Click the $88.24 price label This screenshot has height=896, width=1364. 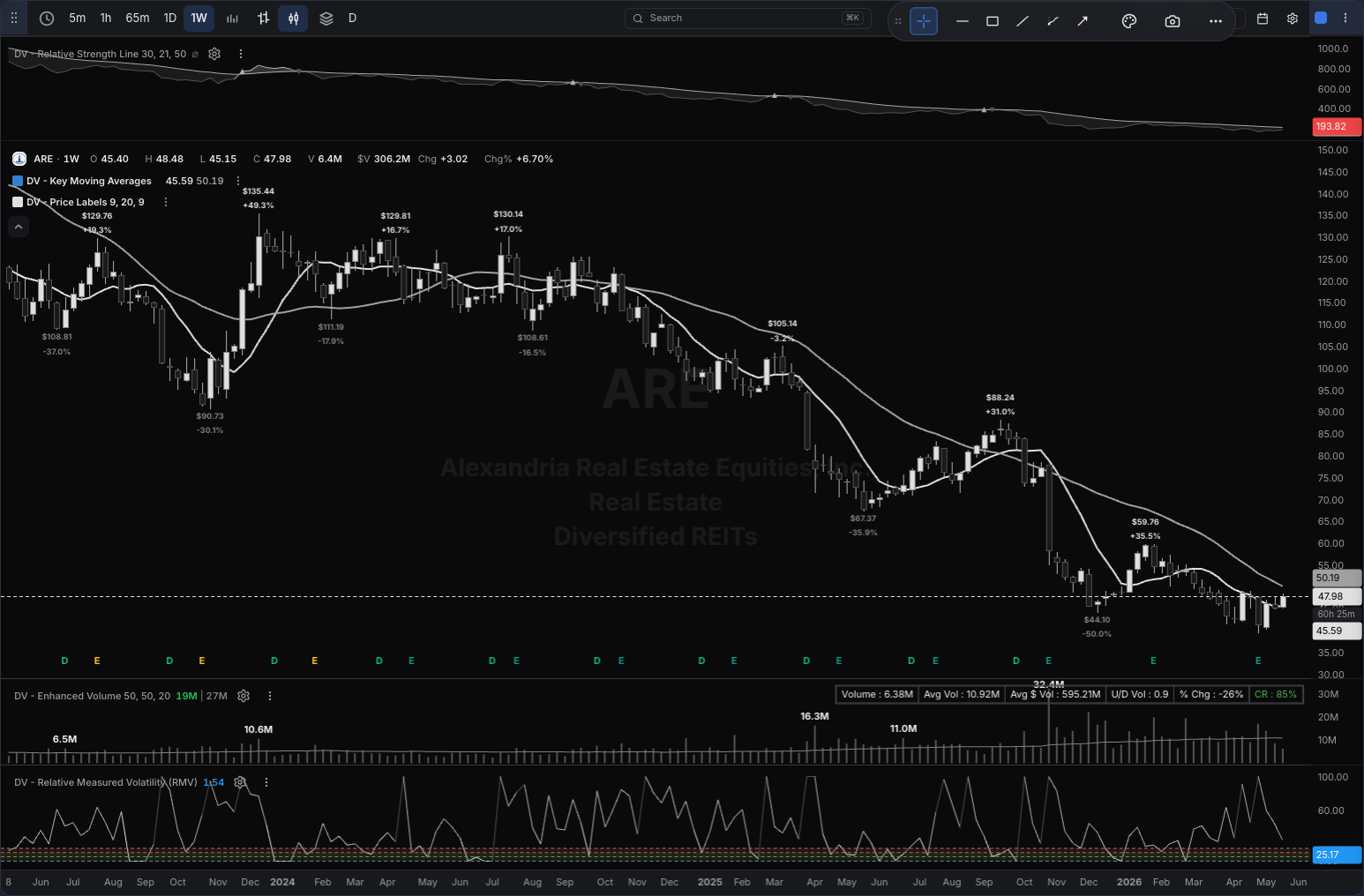tap(1001, 398)
